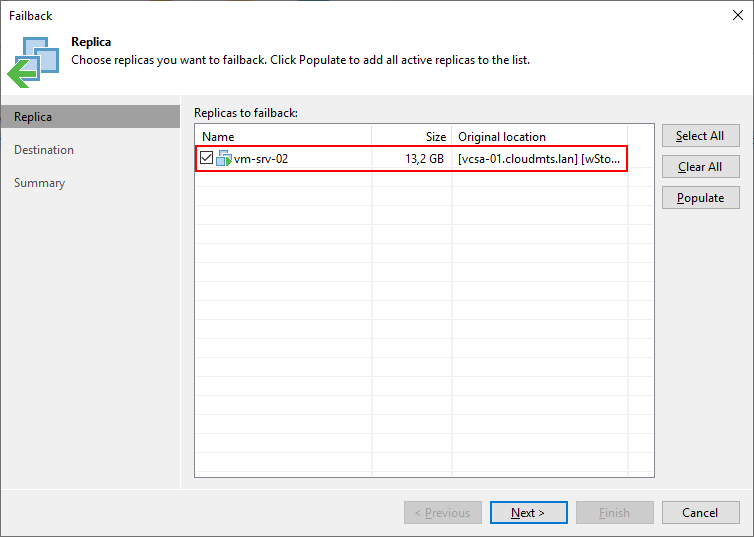
Task: Click the Original location column header
Action: (x=538, y=136)
